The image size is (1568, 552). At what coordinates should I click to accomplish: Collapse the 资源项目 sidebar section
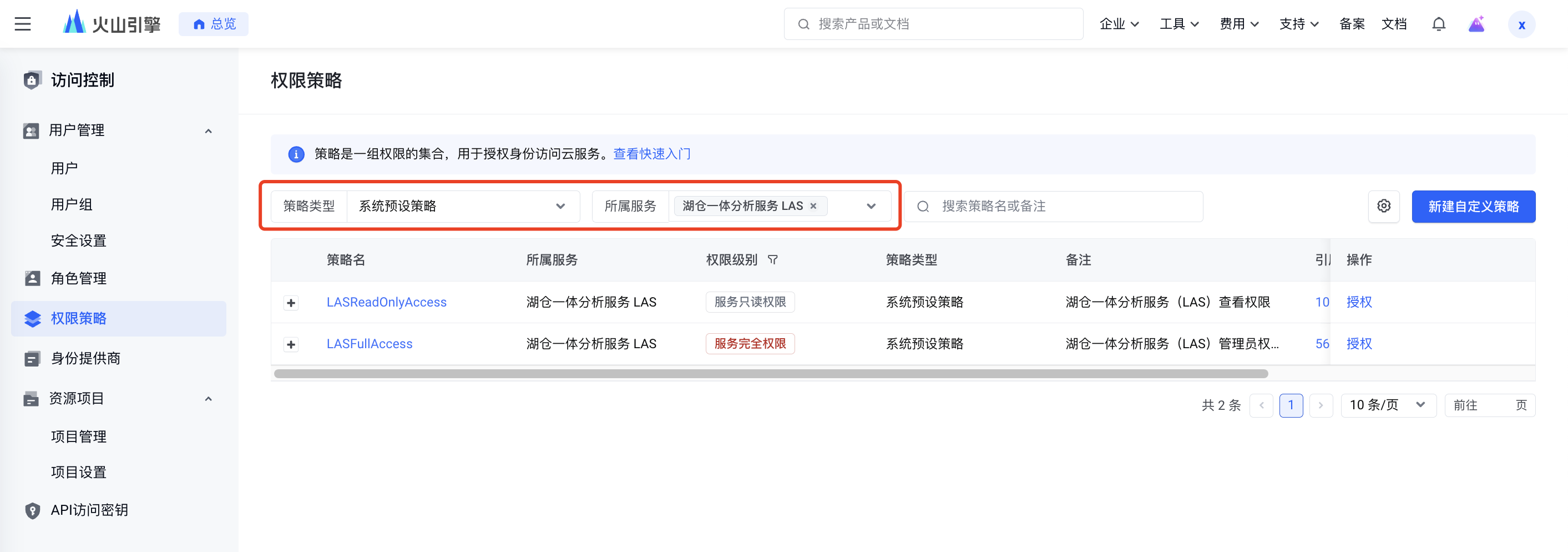tap(208, 399)
